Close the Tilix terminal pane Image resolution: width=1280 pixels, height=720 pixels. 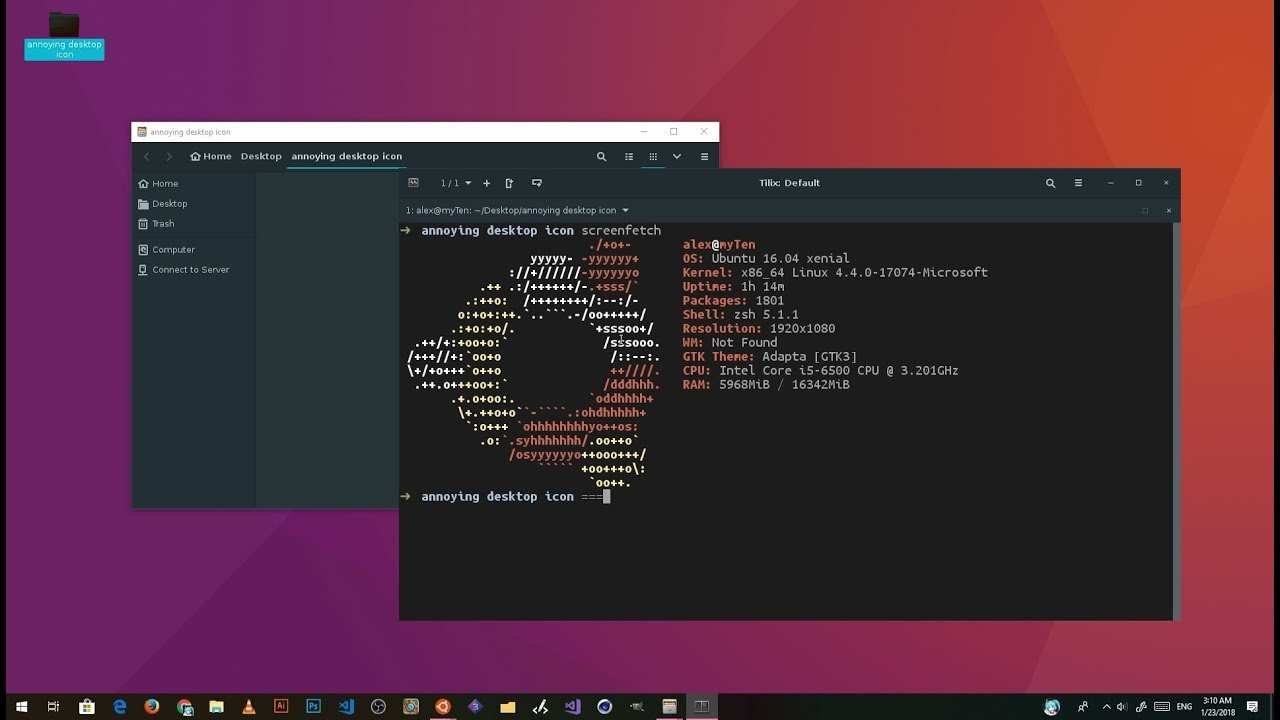click(1168, 211)
